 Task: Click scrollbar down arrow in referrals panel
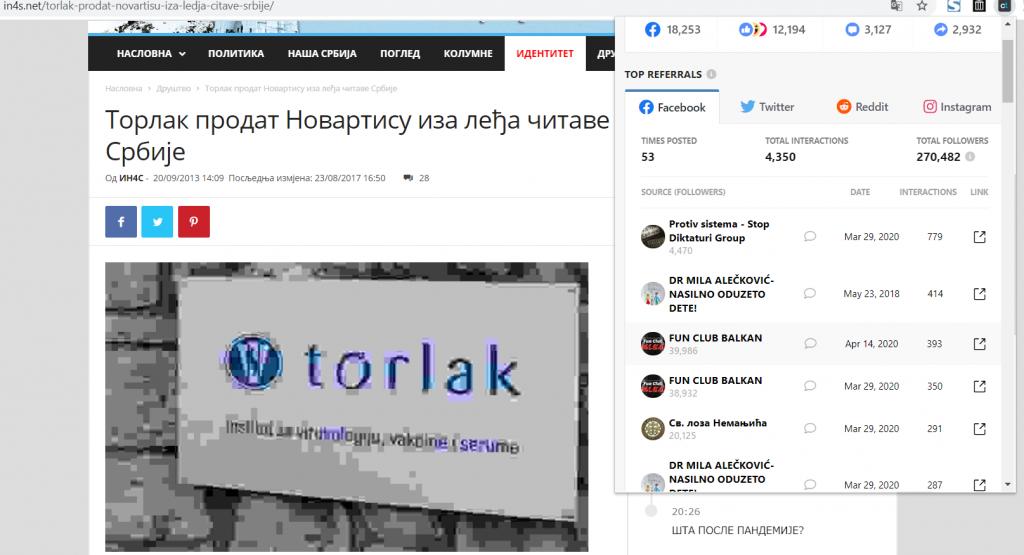coord(1008,484)
